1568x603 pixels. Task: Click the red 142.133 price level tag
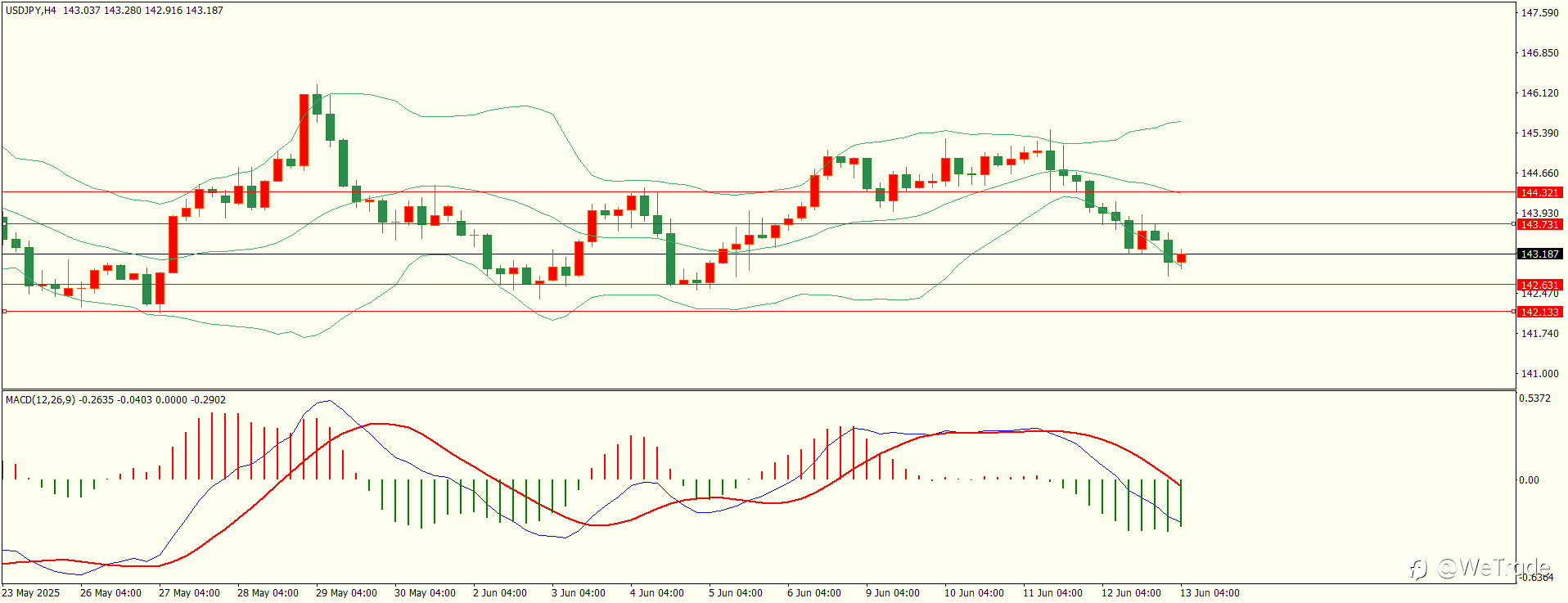[x=1539, y=313]
